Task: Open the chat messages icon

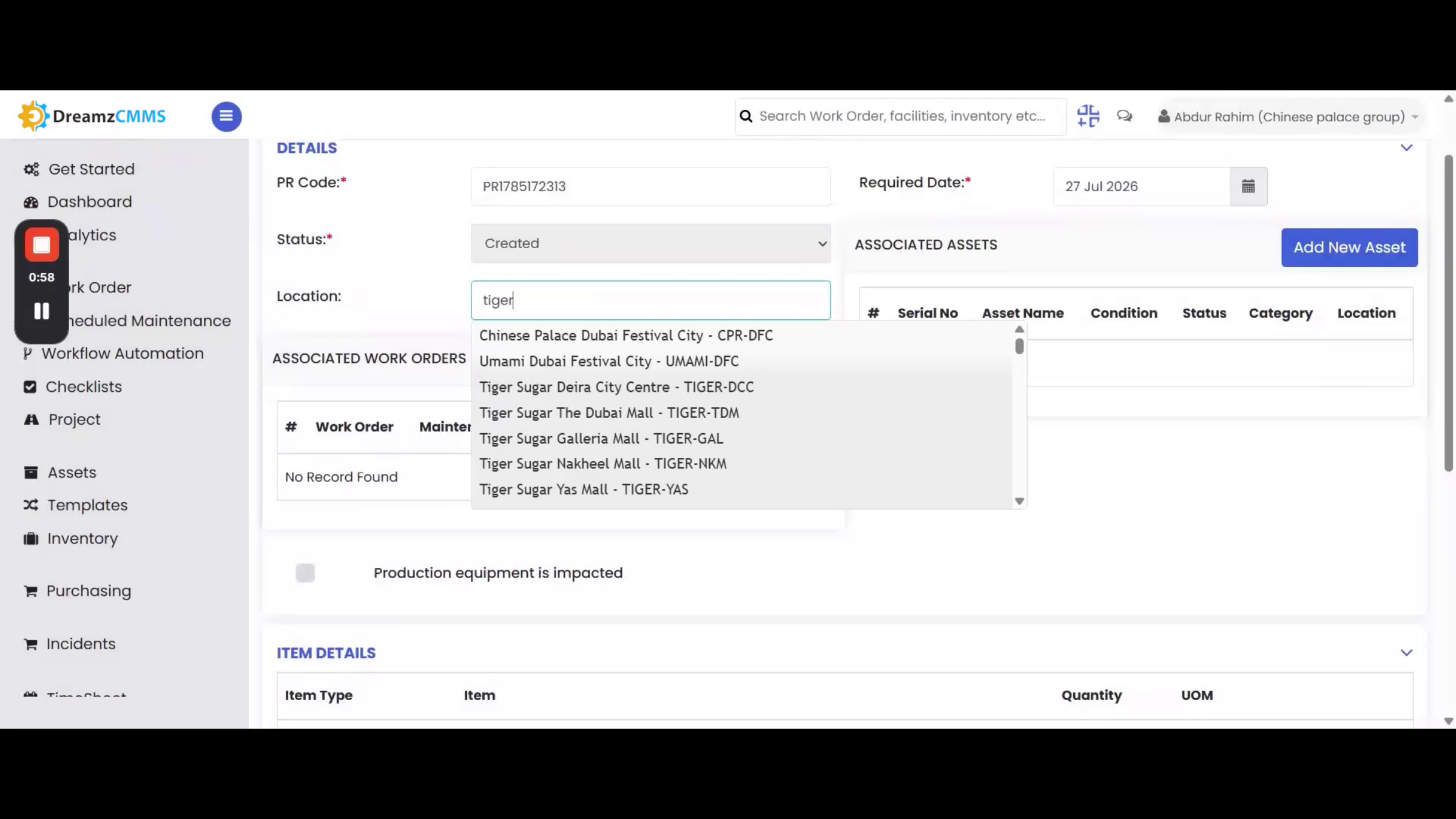Action: [x=1124, y=116]
